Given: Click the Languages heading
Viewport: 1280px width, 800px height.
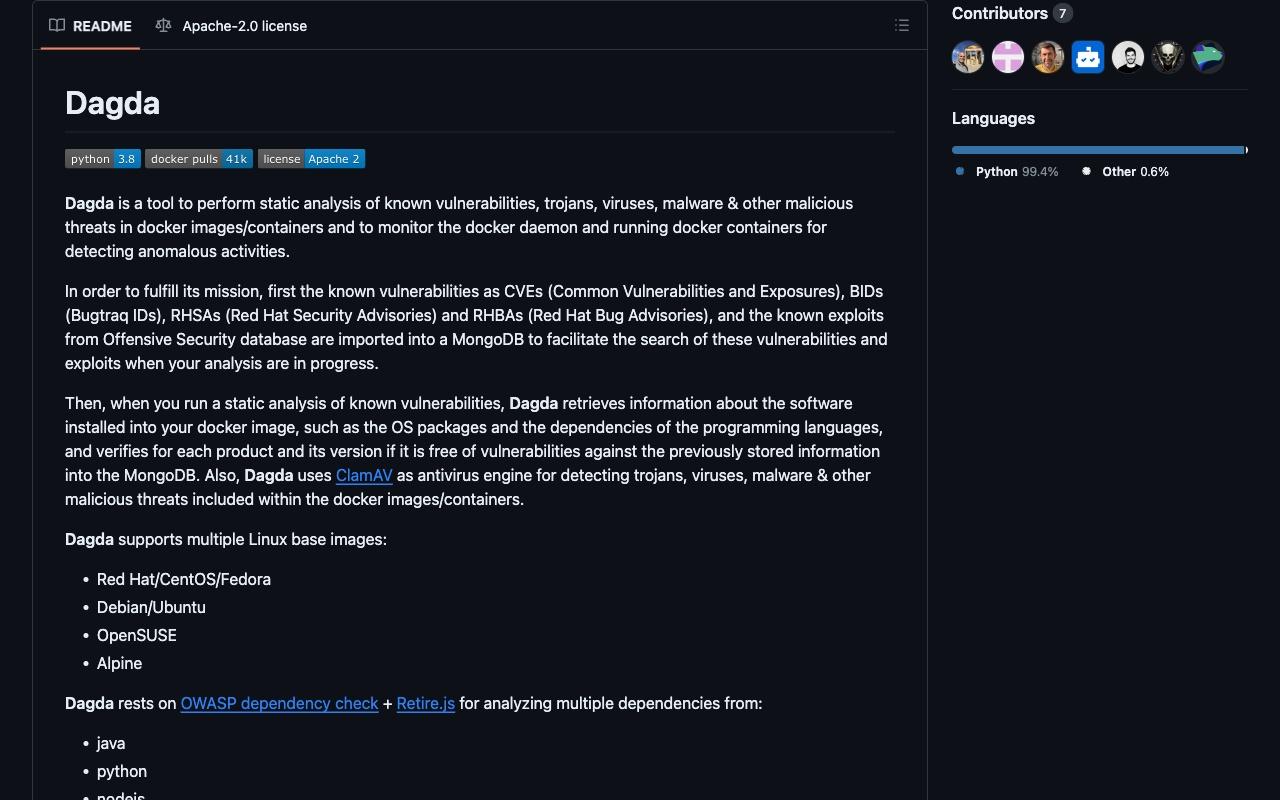Looking at the screenshot, I should [993, 118].
